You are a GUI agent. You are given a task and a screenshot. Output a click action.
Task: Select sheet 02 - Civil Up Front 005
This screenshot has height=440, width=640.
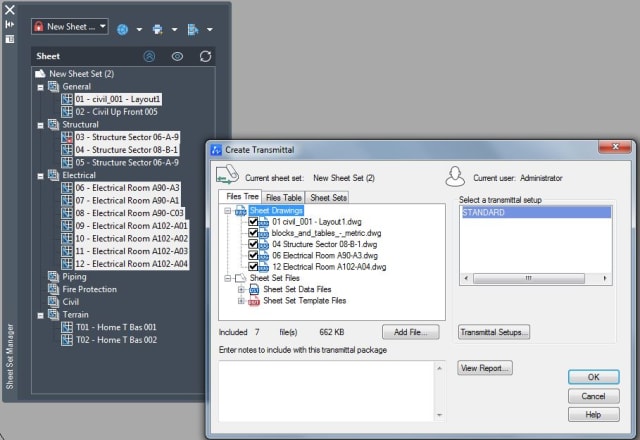[x=116, y=112]
